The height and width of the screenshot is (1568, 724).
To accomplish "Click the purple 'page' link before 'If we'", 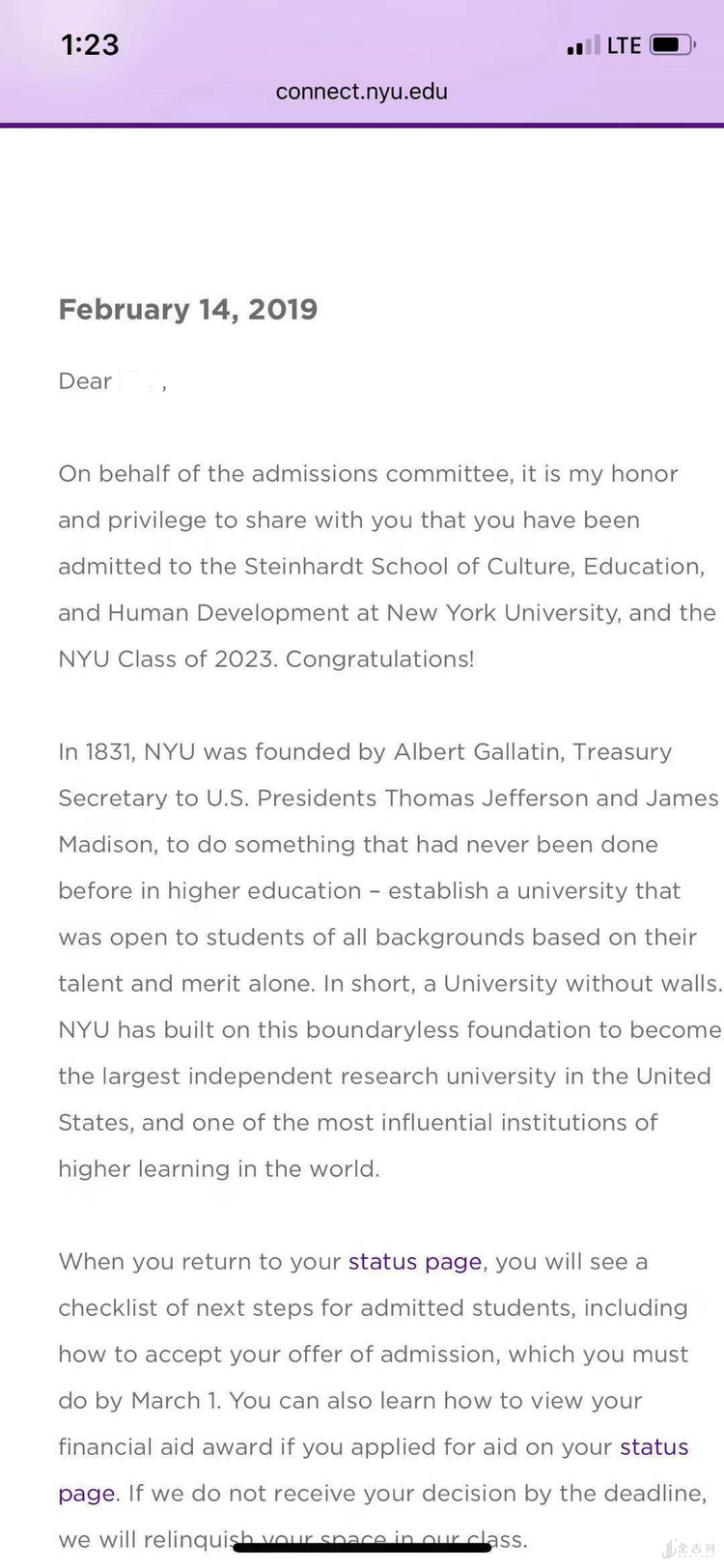I will [87, 1494].
